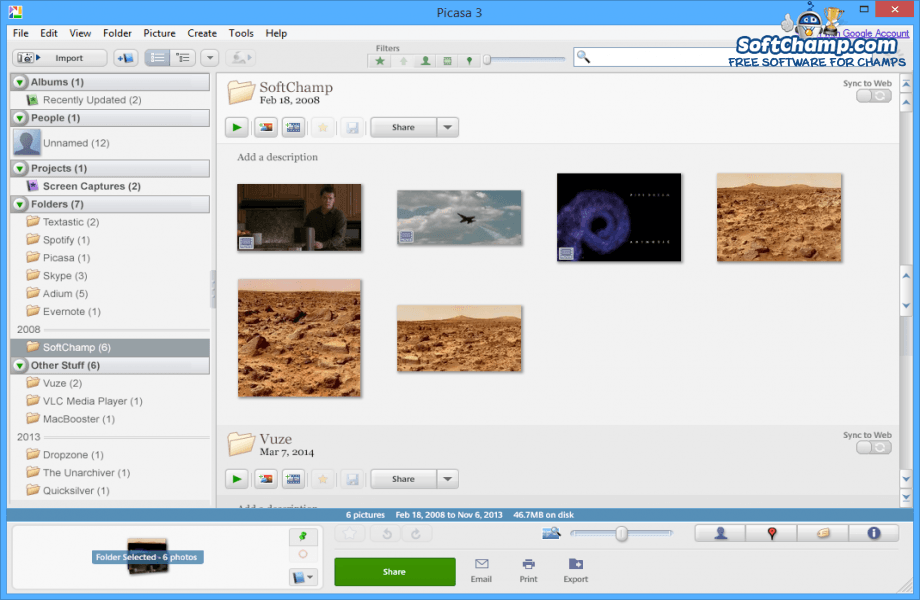920x600 pixels.
Task: Filter photos showing faces
Action: (425, 60)
